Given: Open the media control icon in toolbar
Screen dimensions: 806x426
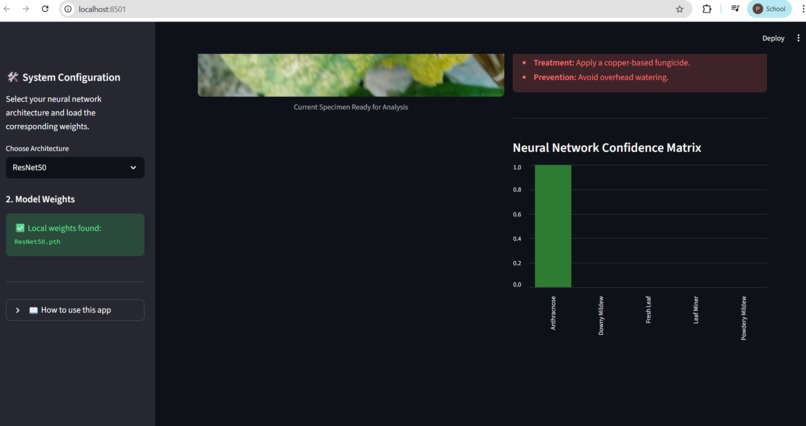Looking at the screenshot, I should tap(735, 9).
